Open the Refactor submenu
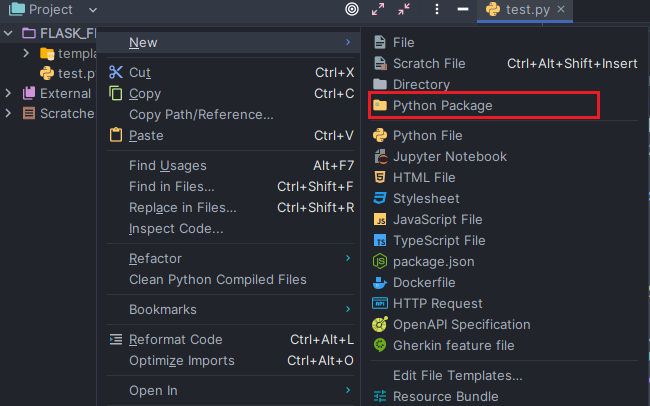 [155, 258]
